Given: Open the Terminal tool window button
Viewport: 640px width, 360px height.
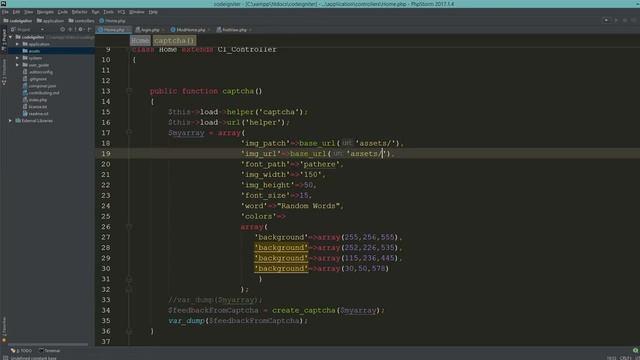Looking at the screenshot, I should click(49, 351).
